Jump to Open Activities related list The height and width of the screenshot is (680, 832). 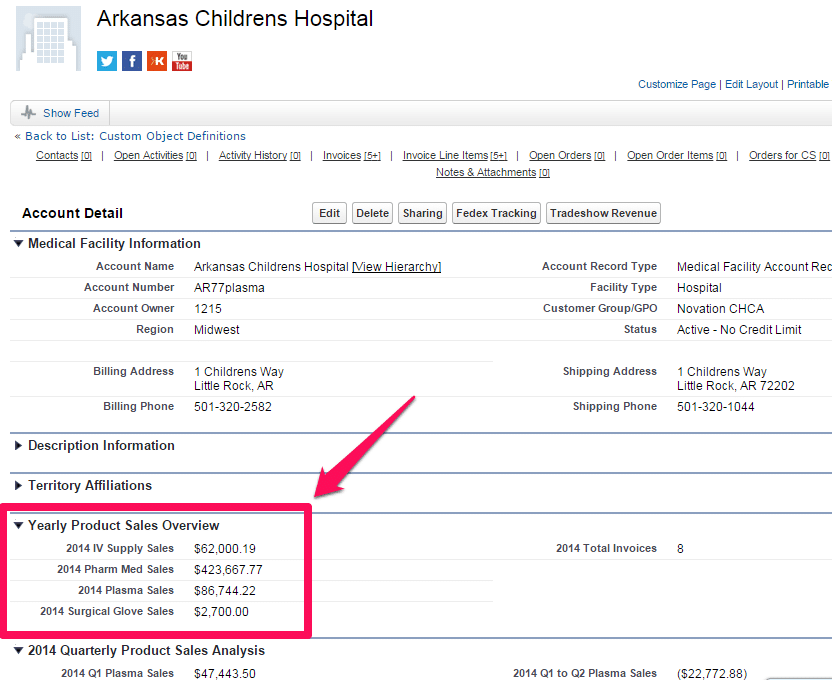(x=148, y=155)
